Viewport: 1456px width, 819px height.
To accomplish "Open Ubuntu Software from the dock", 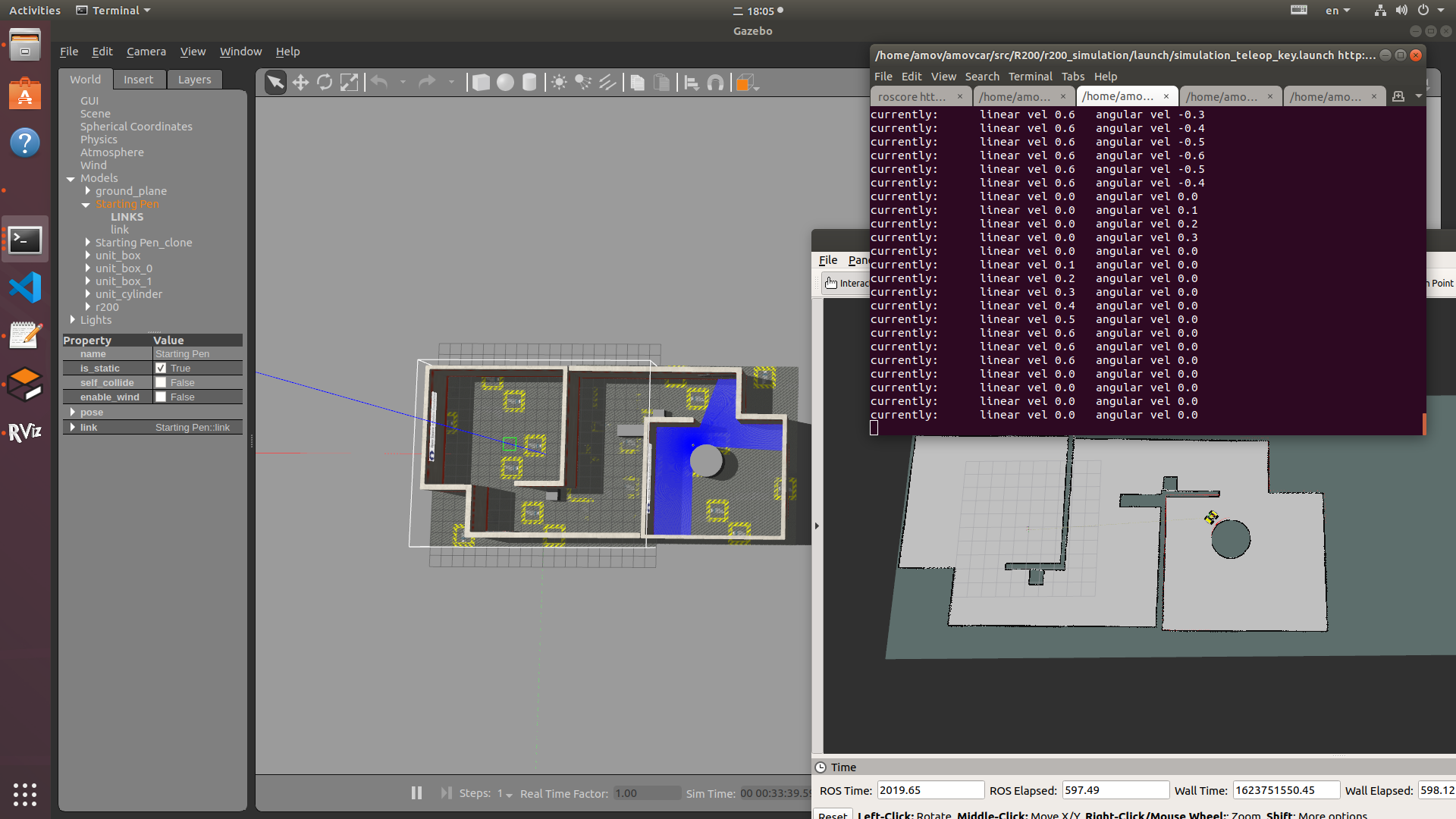I will (x=25, y=94).
